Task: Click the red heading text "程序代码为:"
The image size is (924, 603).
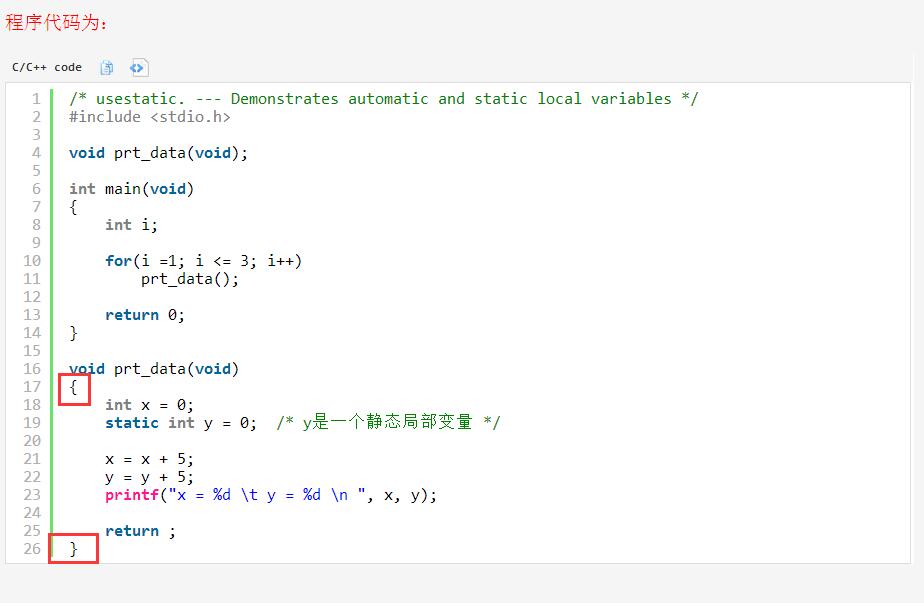Action: tap(57, 22)
